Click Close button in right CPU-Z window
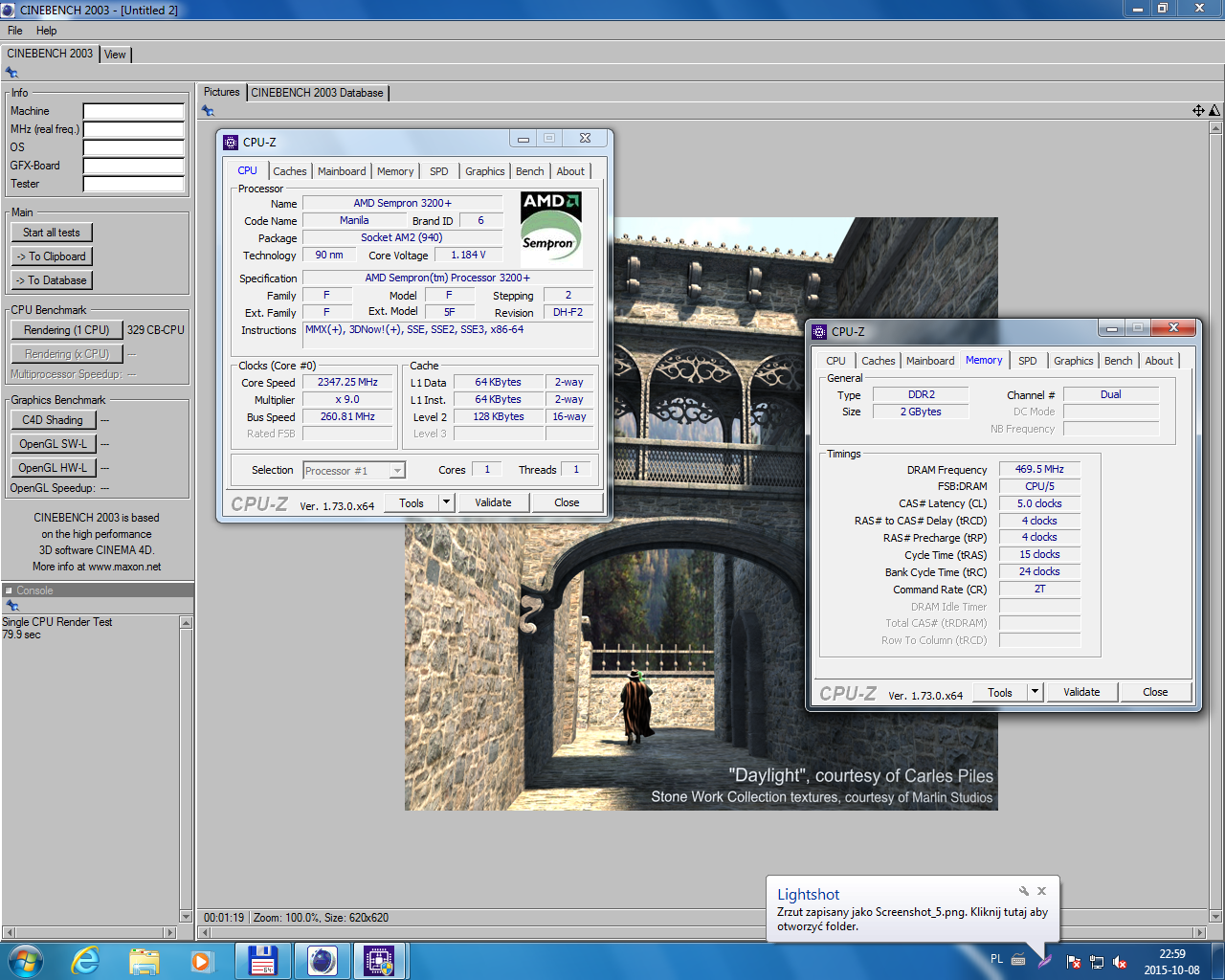This screenshot has width=1225, height=980. (x=1155, y=692)
